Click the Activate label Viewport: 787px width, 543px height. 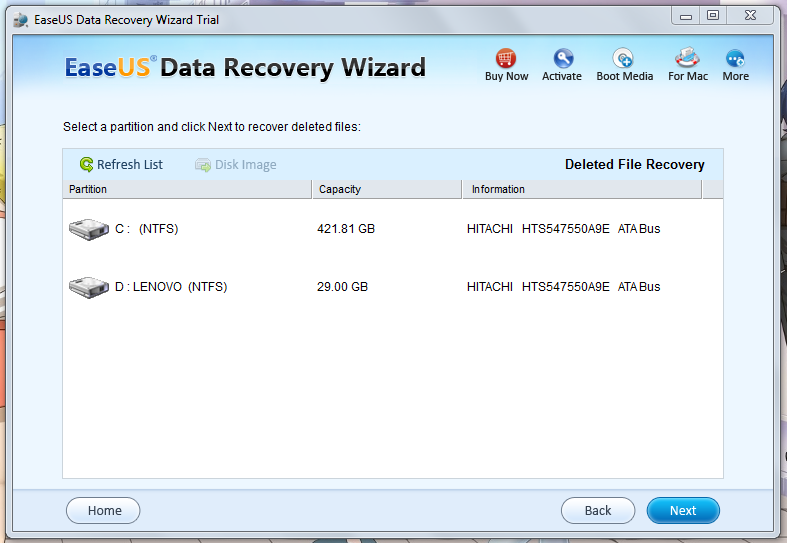click(562, 76)
